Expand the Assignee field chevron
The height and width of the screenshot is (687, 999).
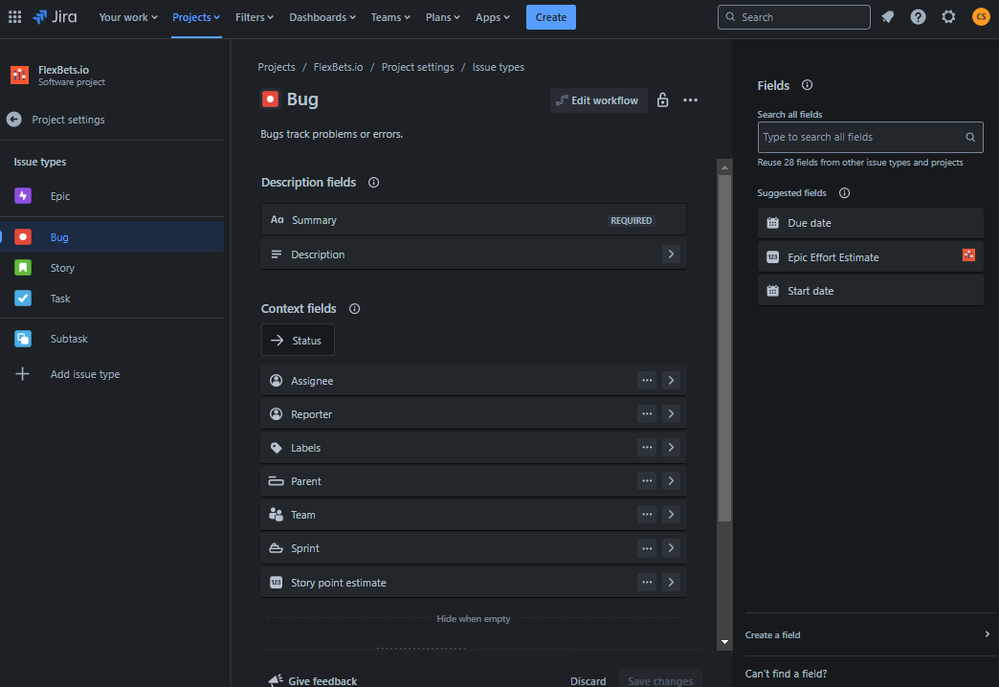(x=671, y=380)
